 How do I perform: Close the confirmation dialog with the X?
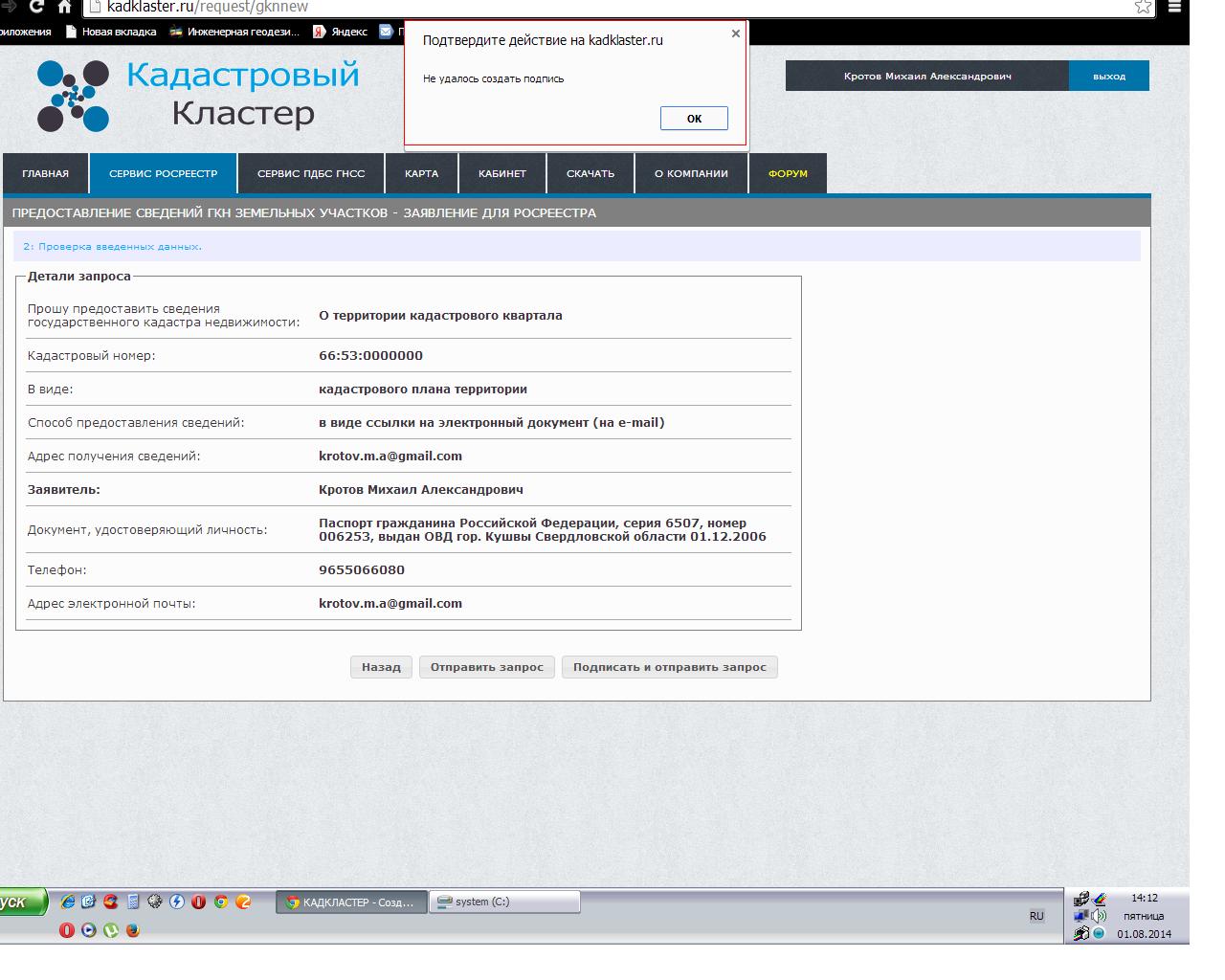pyautogui.click(x=735, y=33)
